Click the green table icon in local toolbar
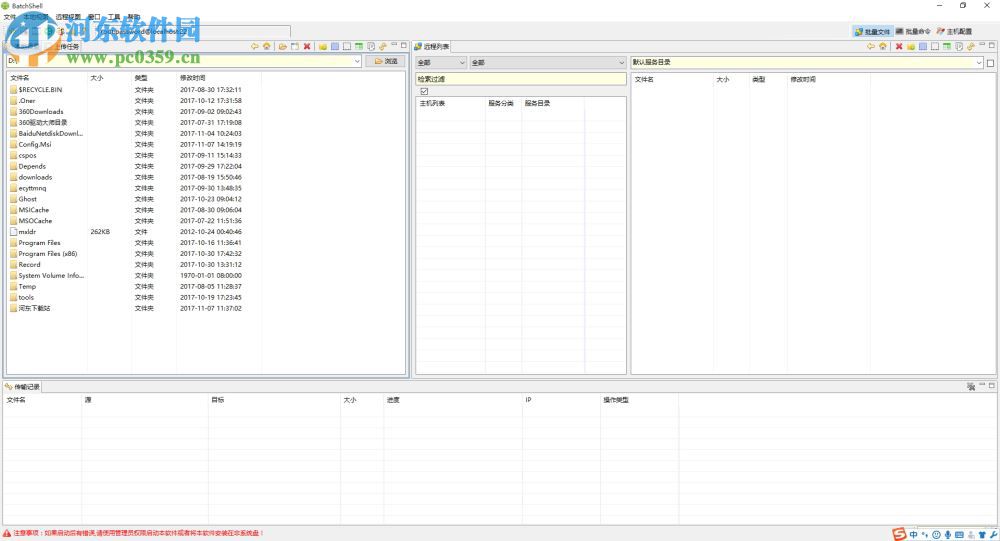 tap(359, 47)
